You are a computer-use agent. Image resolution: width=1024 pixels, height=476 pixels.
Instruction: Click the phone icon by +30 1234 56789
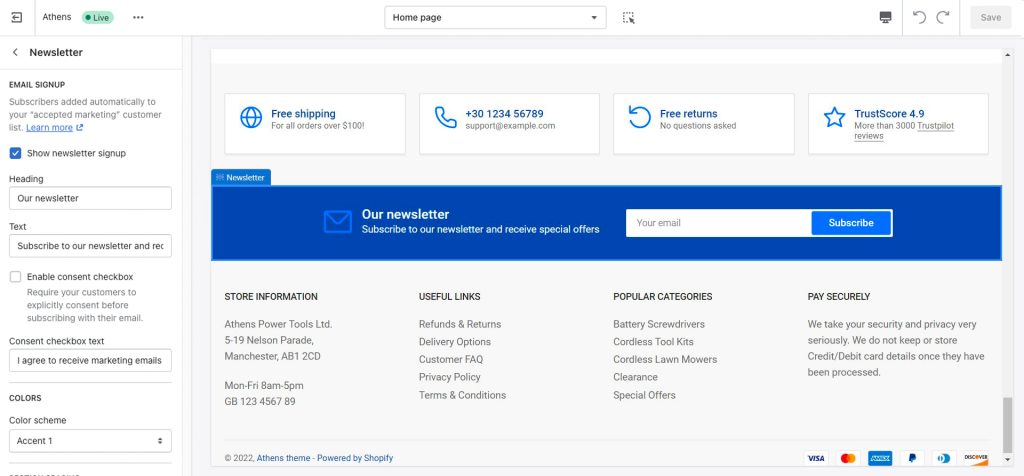[x=445, y=118]
